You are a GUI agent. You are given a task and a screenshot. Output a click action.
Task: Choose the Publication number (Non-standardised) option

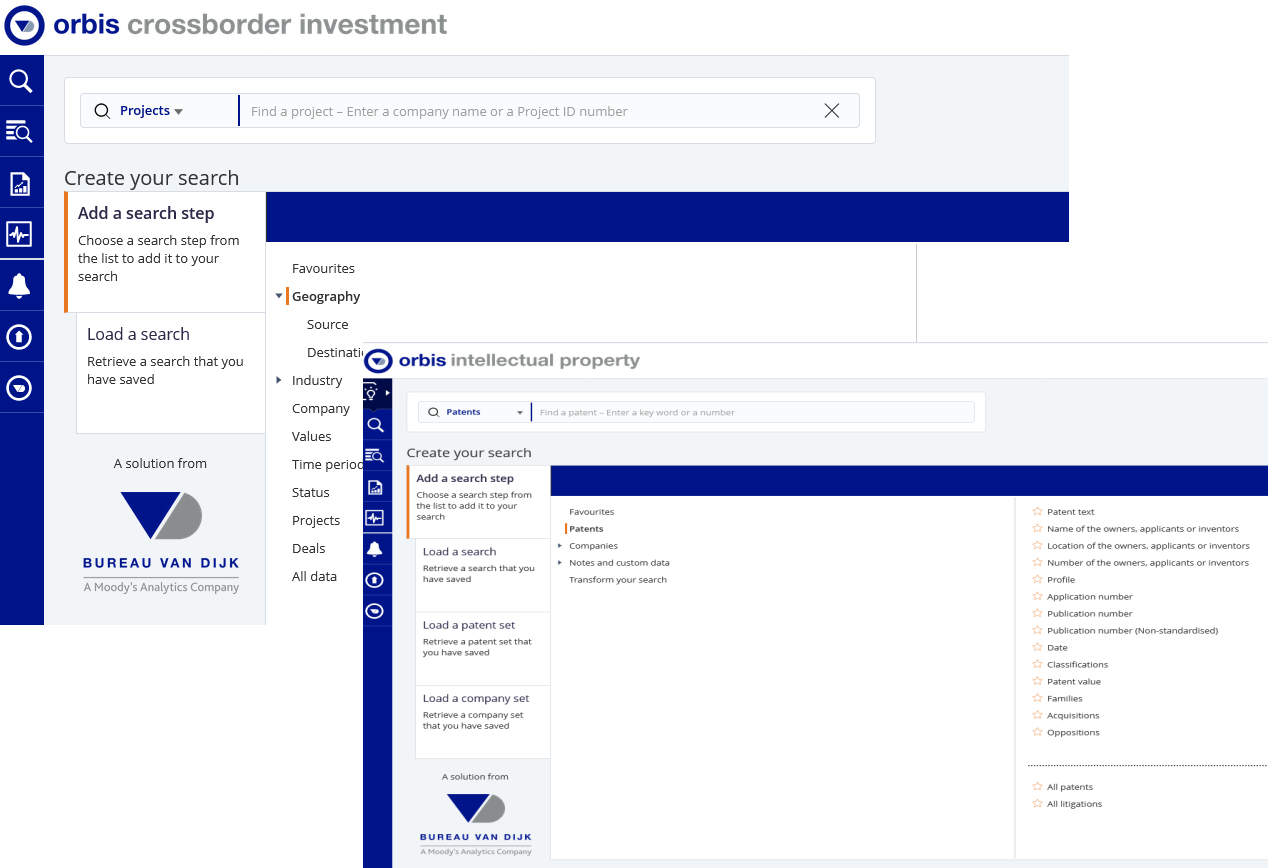click(1132, 631)
